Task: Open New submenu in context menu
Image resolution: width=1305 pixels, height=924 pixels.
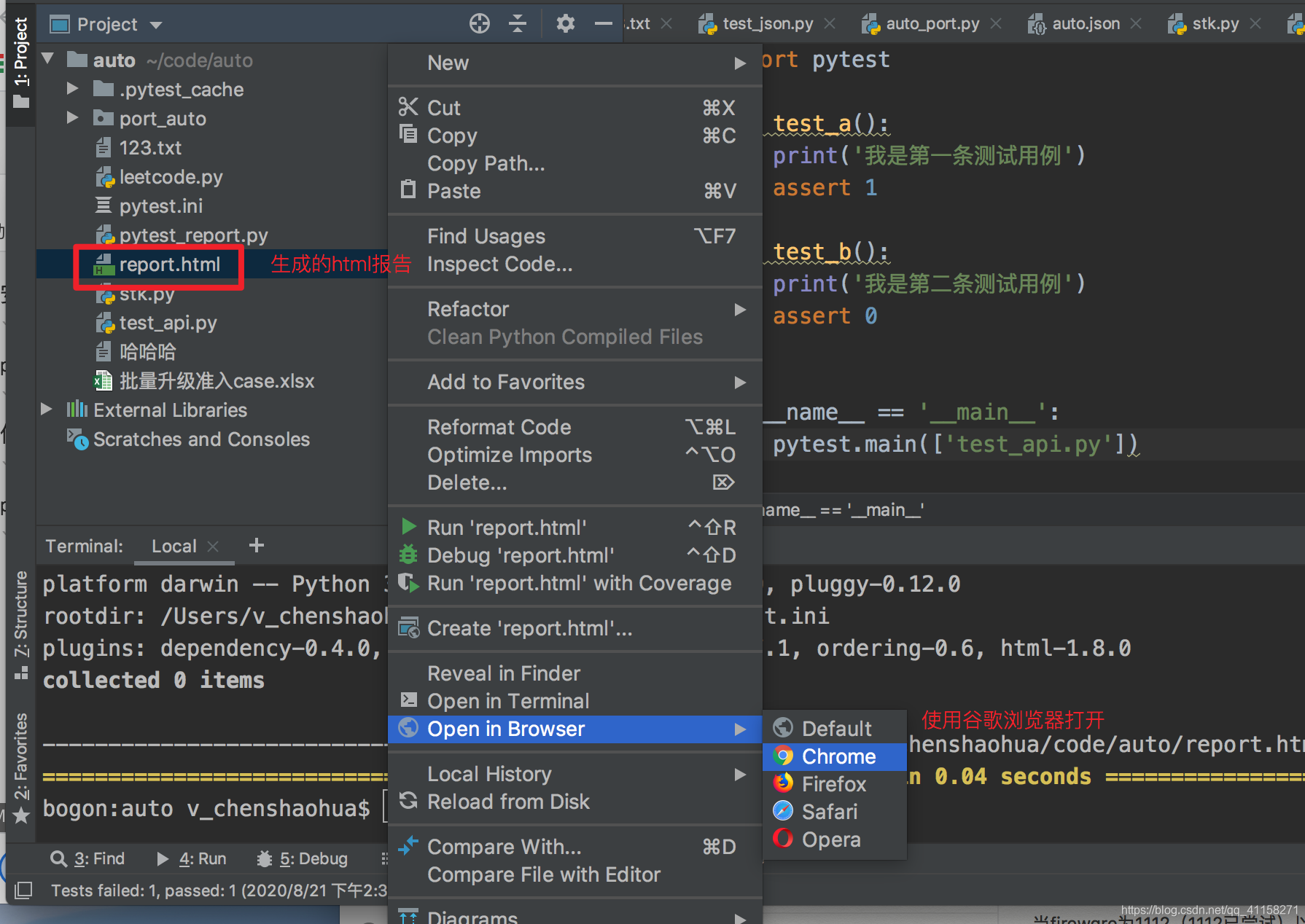Action: coord(575,63)
